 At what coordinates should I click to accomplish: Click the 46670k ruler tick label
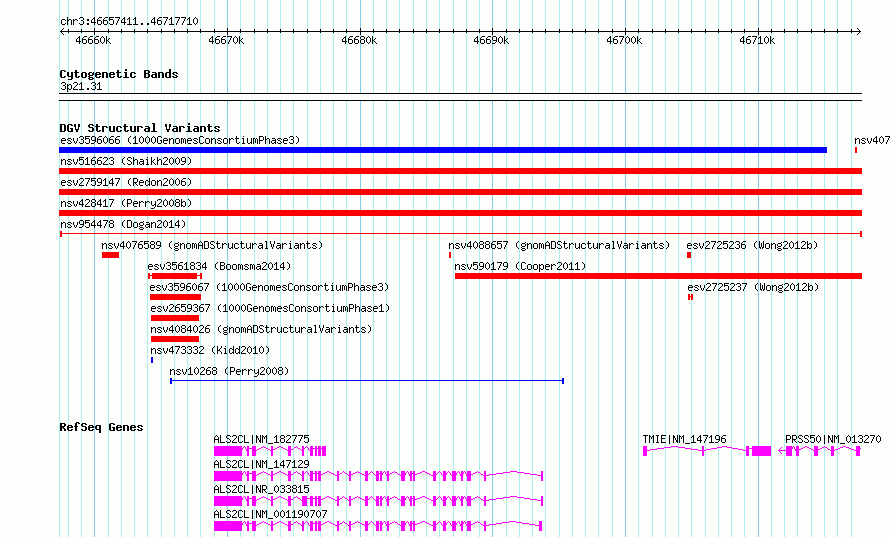click(x=226, y=40)
